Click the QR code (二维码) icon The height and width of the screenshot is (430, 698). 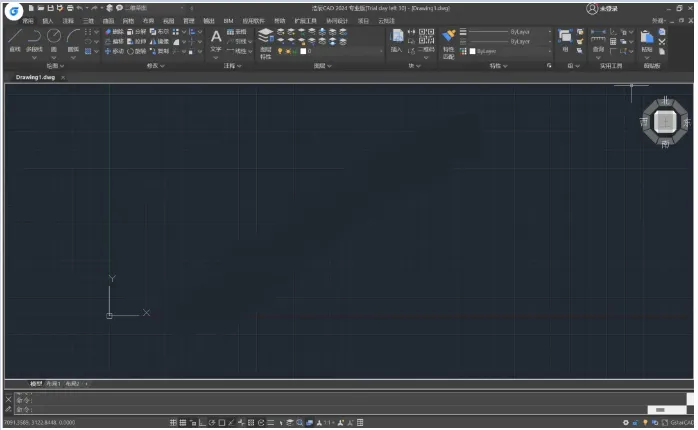tap(426, 41)
